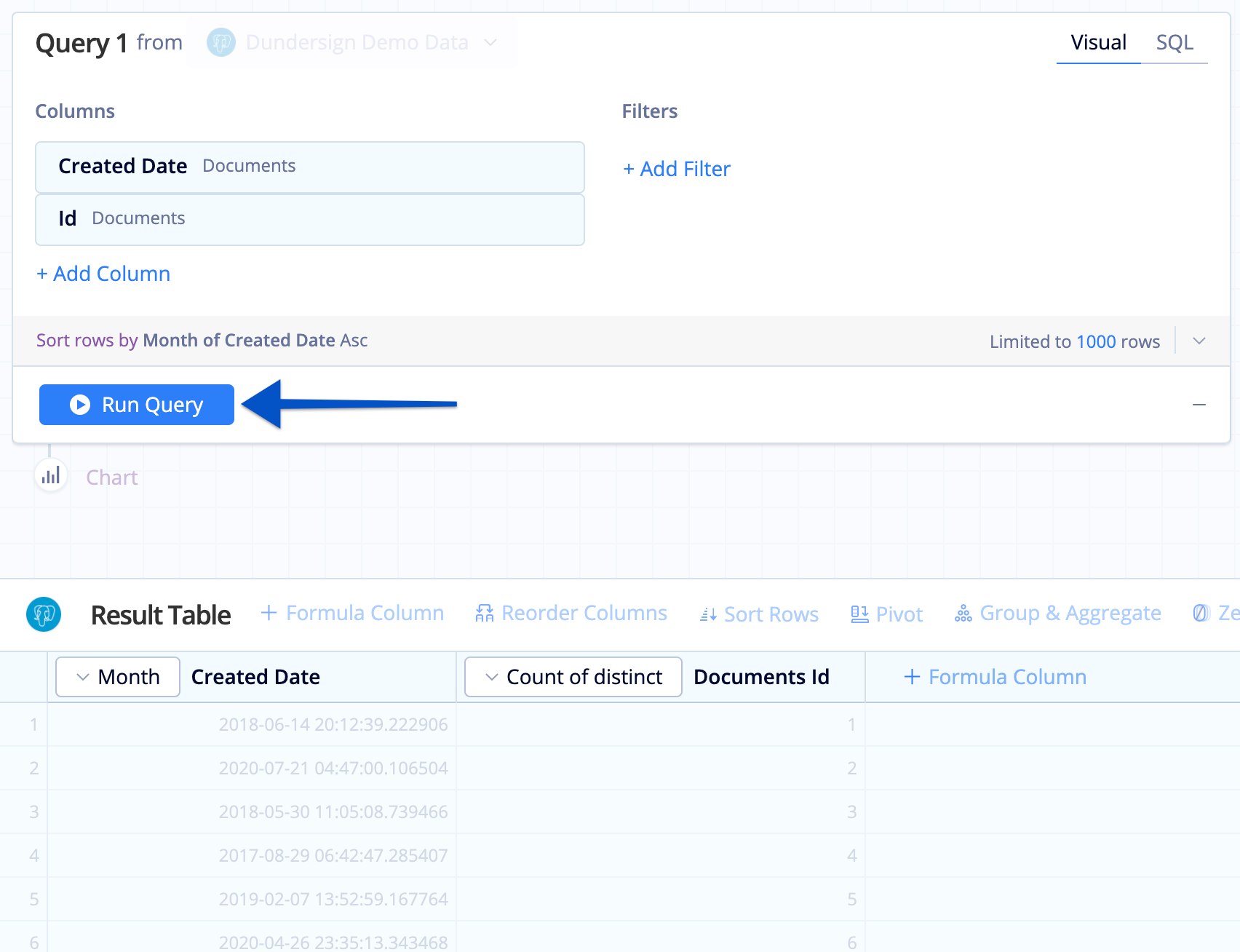Viewport: 1240px width, 952px height.
Task: Click the Sort Rows toolbar icon
Action: click(708, 615)
